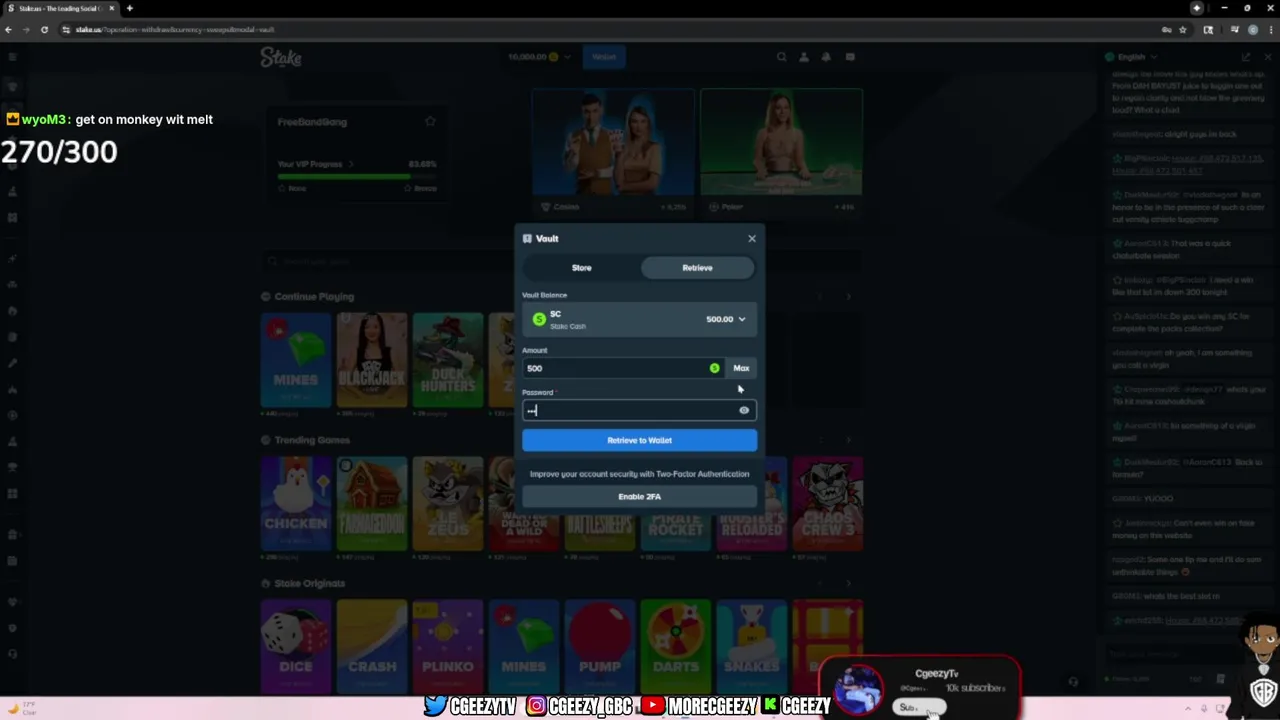This screenshot has height=720, width=1280.
Task: Click the VIP progress bar
Action: tap(357, 176)
